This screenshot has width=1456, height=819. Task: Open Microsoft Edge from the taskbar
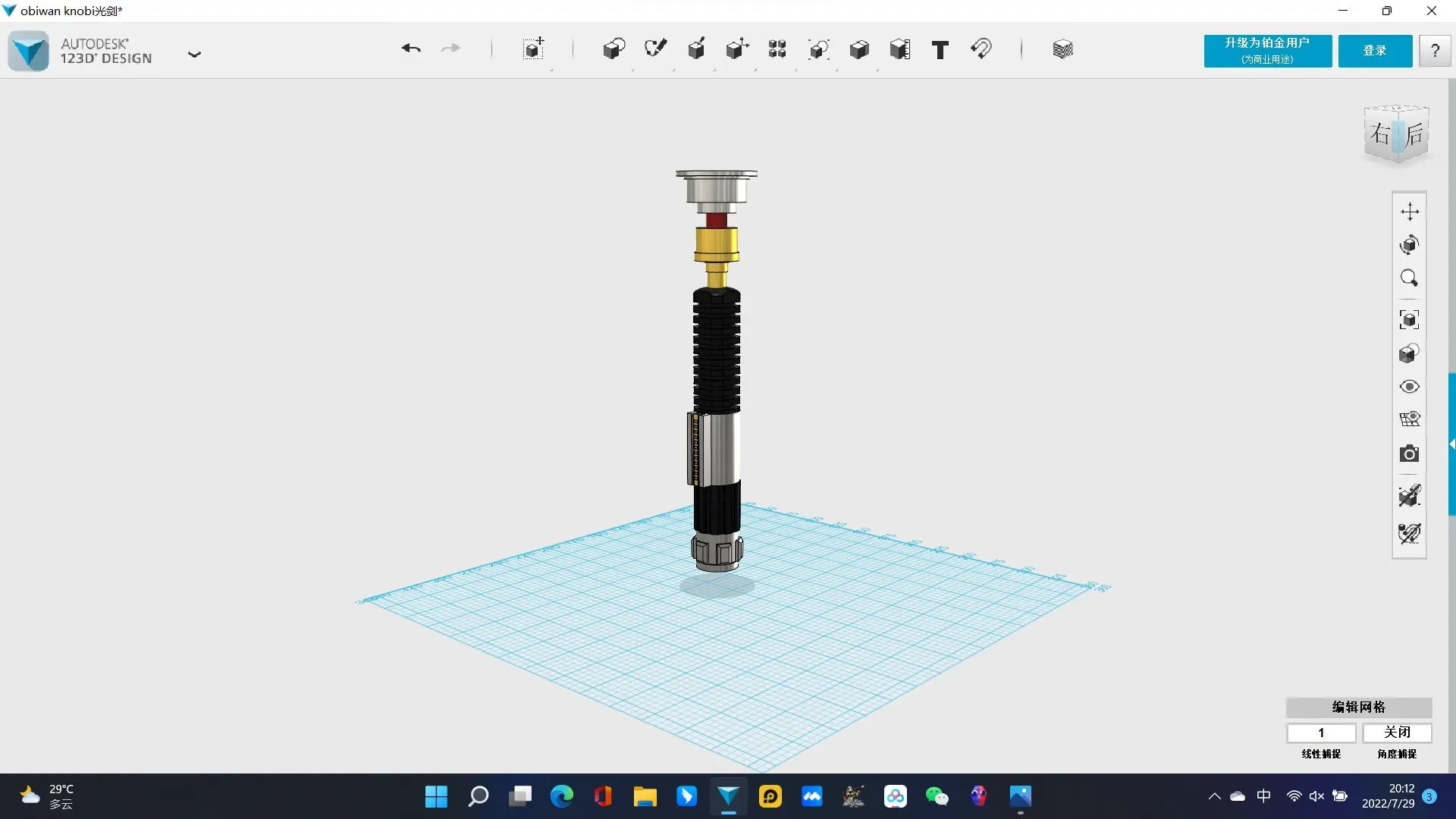(x=562, y=796)
